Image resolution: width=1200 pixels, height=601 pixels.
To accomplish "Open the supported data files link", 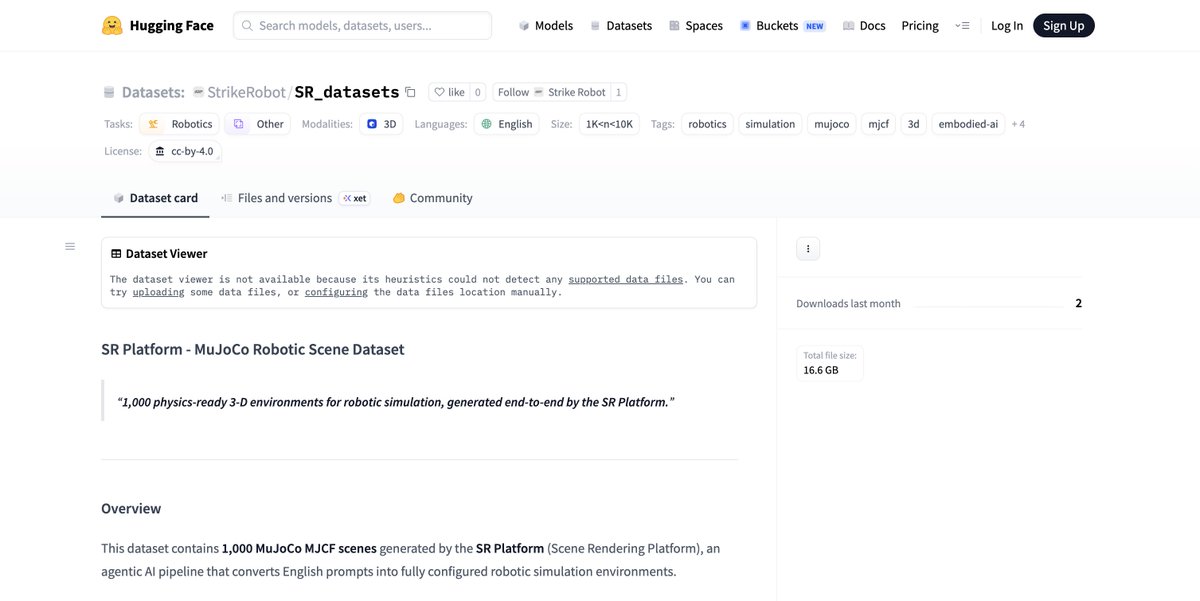I will pyautogui.click(x=626, y=279).
